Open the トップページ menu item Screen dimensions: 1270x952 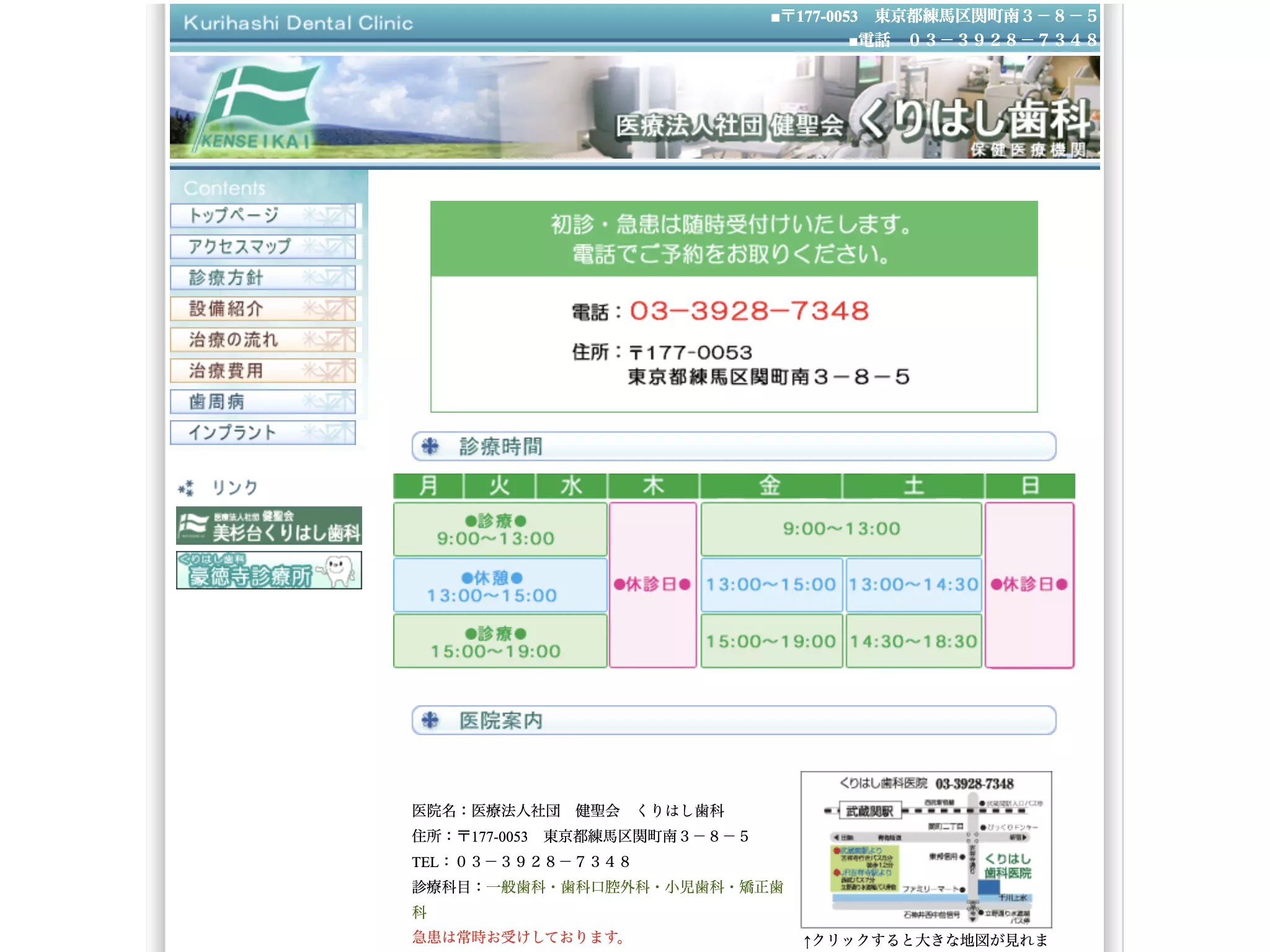263,216
